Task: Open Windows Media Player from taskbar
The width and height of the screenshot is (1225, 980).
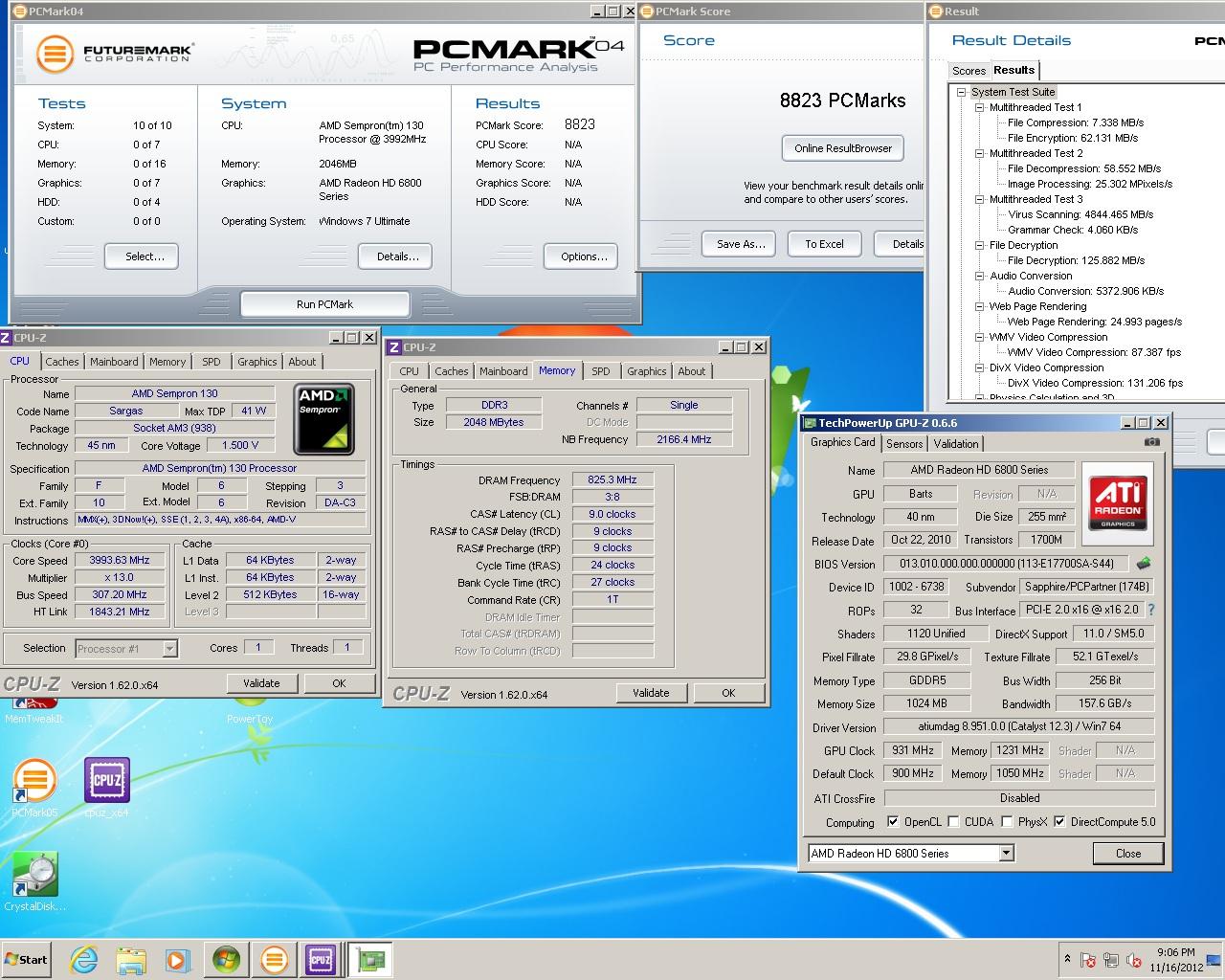Action: pyautogui.click(x=178, y=960)
